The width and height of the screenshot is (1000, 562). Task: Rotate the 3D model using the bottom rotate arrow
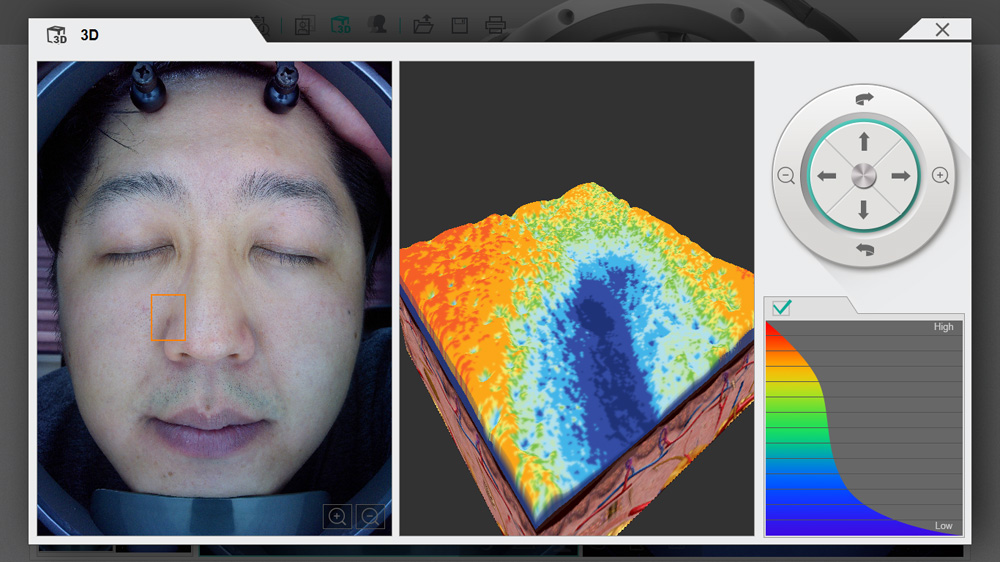(864, 249)
